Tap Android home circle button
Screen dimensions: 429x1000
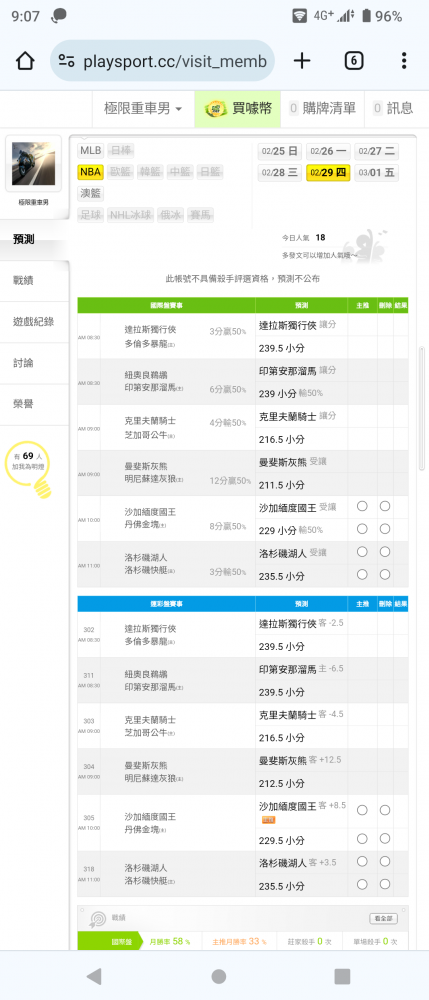(219, 976)
